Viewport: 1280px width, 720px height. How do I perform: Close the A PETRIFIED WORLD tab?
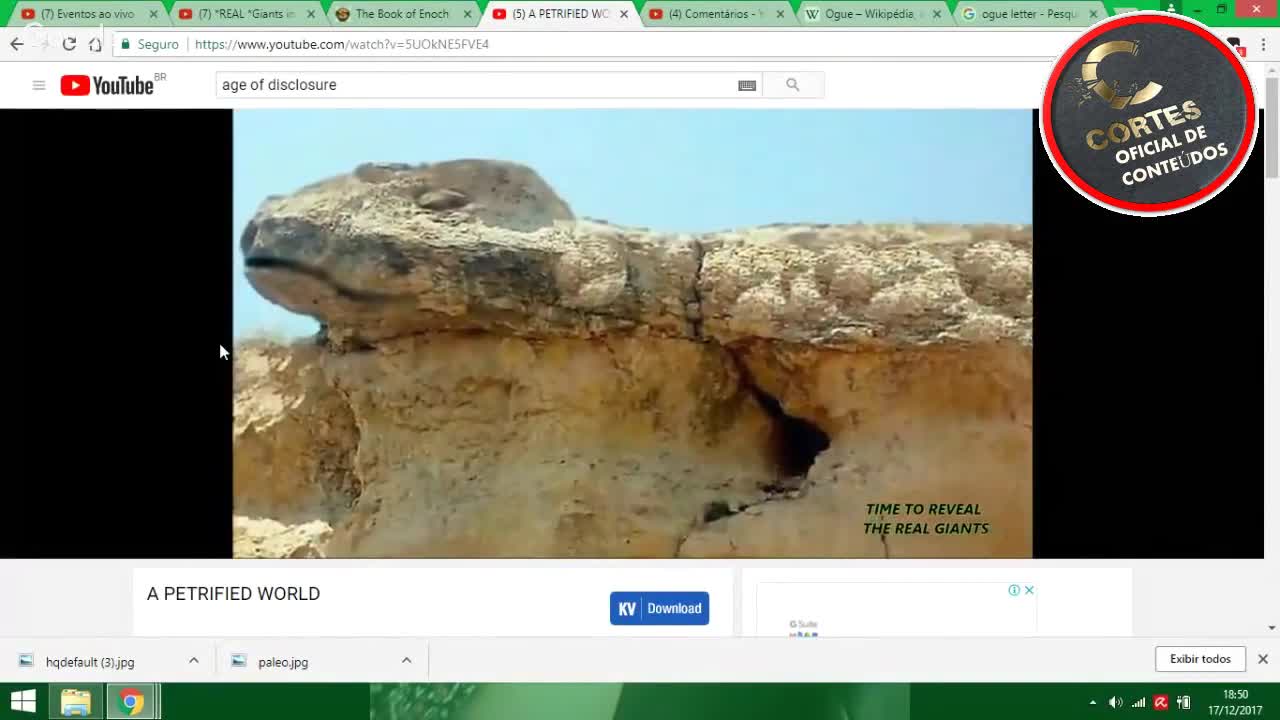[x=624, y=14]
